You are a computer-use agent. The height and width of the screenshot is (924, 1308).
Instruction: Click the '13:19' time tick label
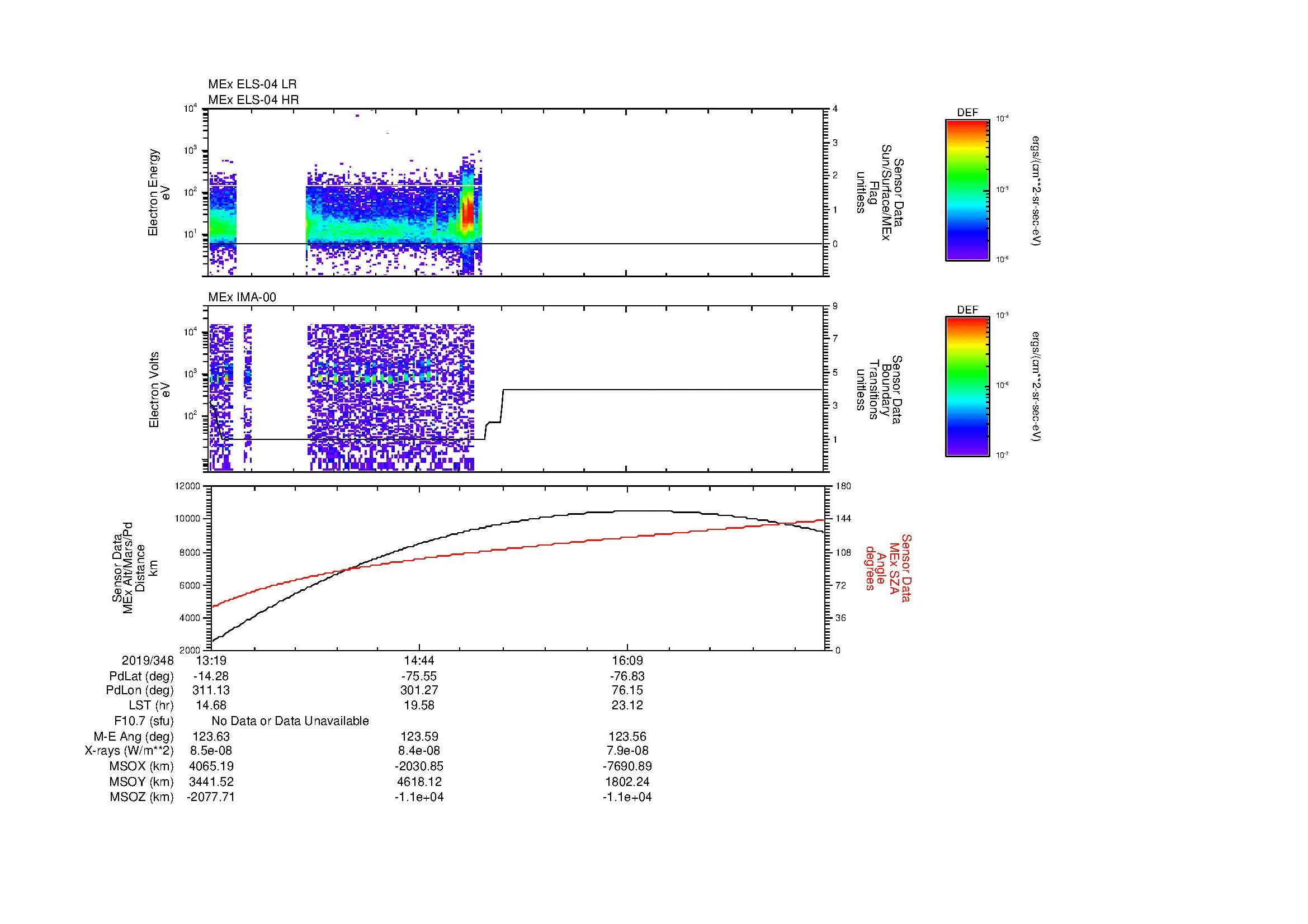(211, 660)
